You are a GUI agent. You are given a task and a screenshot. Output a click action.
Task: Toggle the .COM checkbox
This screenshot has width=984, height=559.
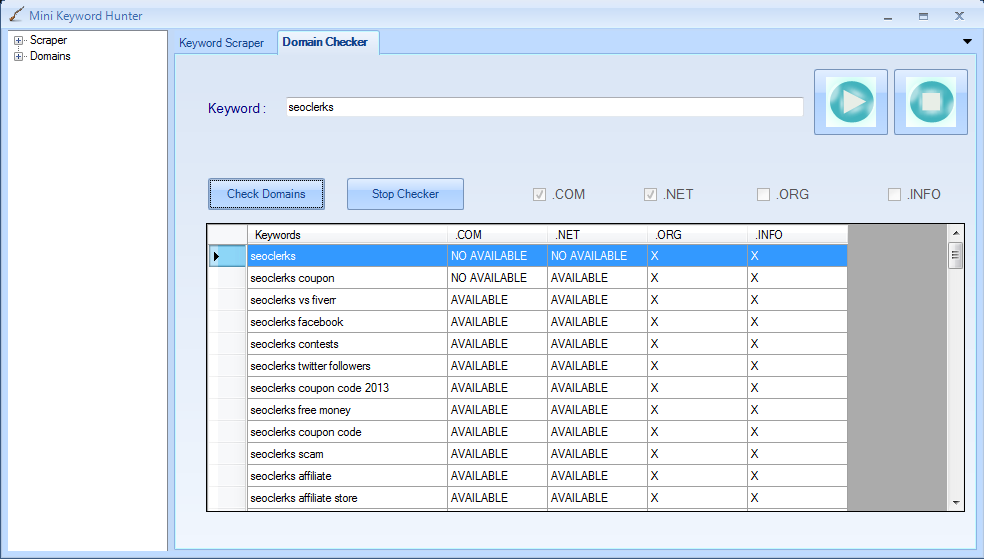pos(539,194)
